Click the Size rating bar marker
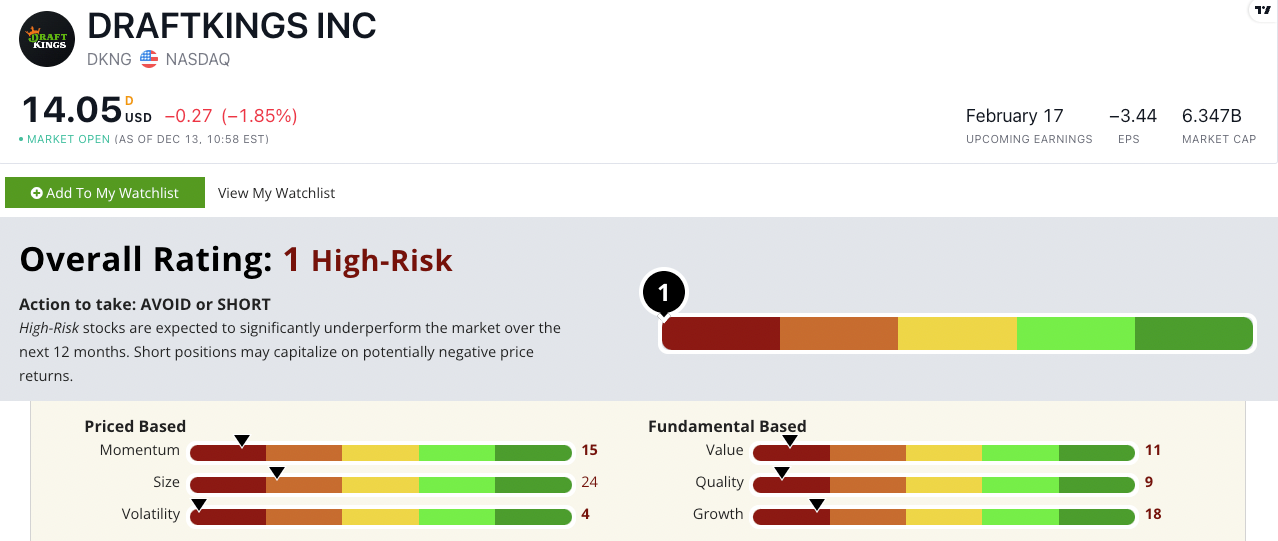 pos(277,472)
